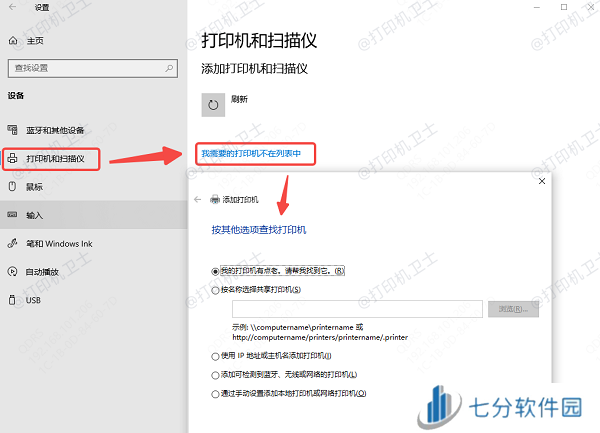Click the 主页 home label
Image resolution: width=600 pixels, height=433 pixels.
[35, 41]
